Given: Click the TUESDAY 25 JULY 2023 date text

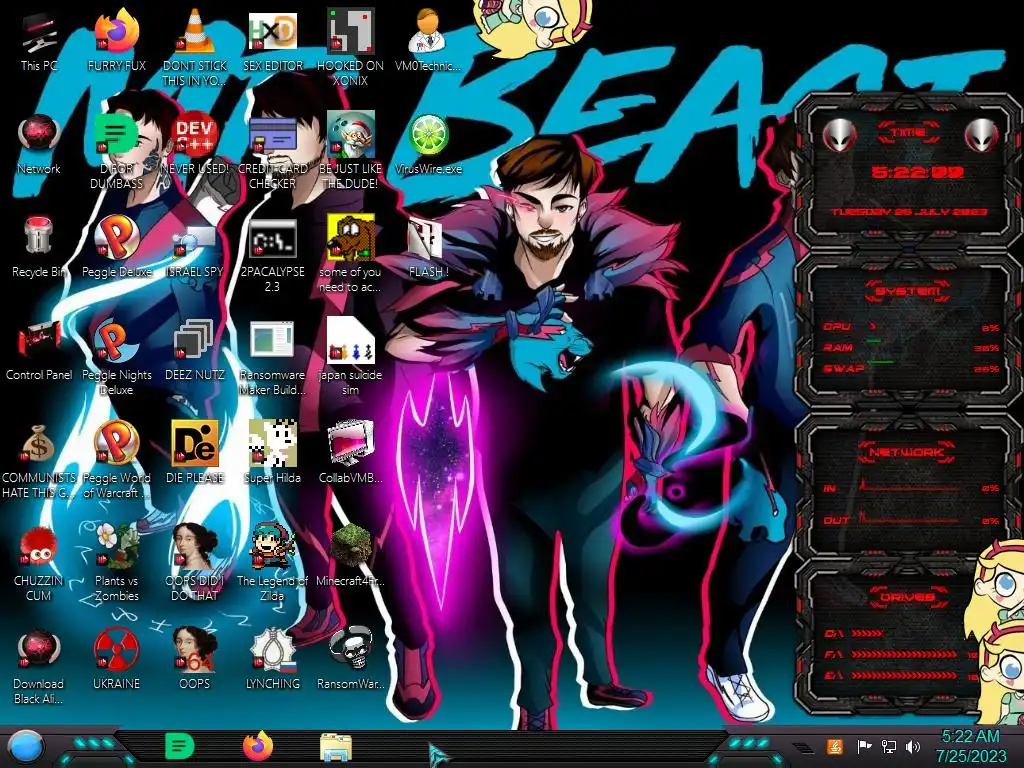Looking at the screenshot, I should pyautogui.click(x=908, y=212).
